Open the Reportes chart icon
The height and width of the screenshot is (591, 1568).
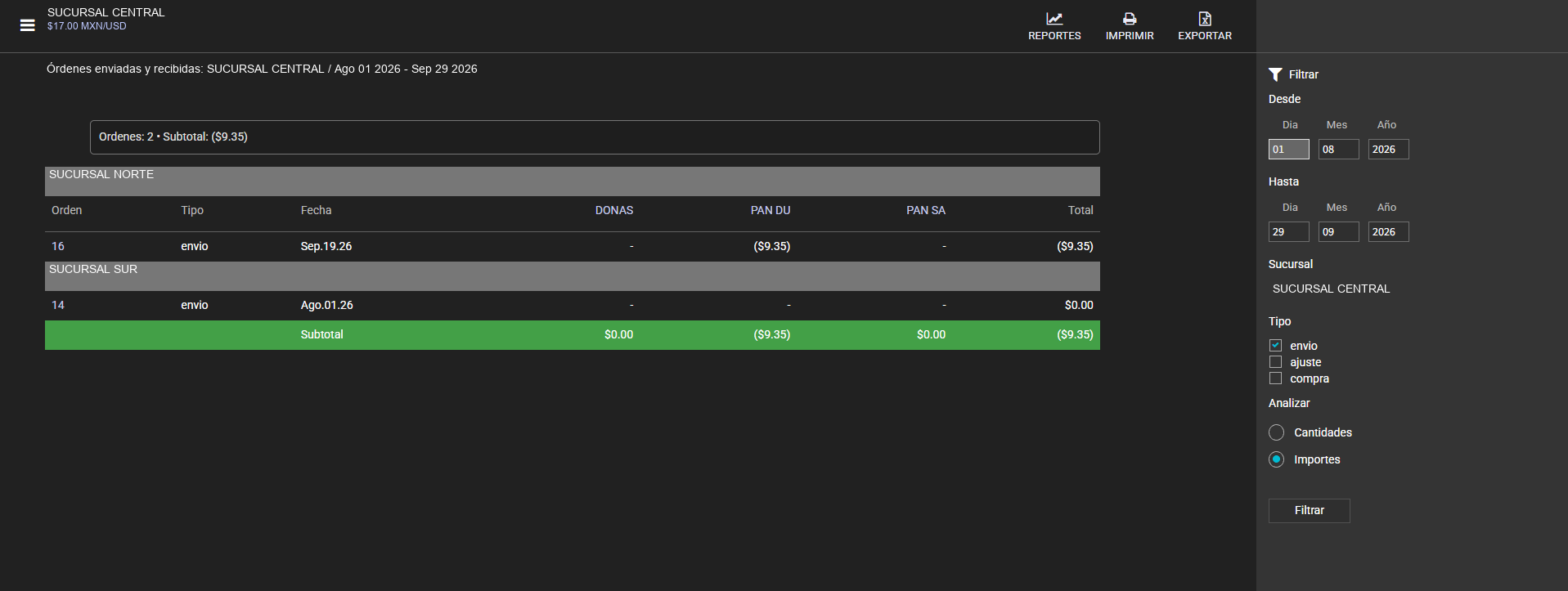coord(1054,19)
